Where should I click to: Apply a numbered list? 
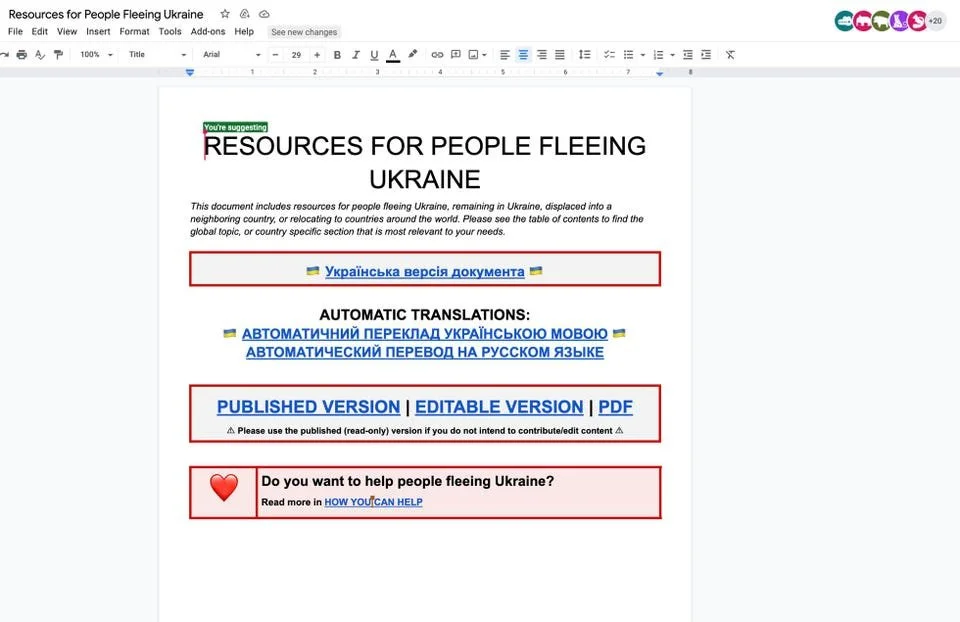(658, 54)
